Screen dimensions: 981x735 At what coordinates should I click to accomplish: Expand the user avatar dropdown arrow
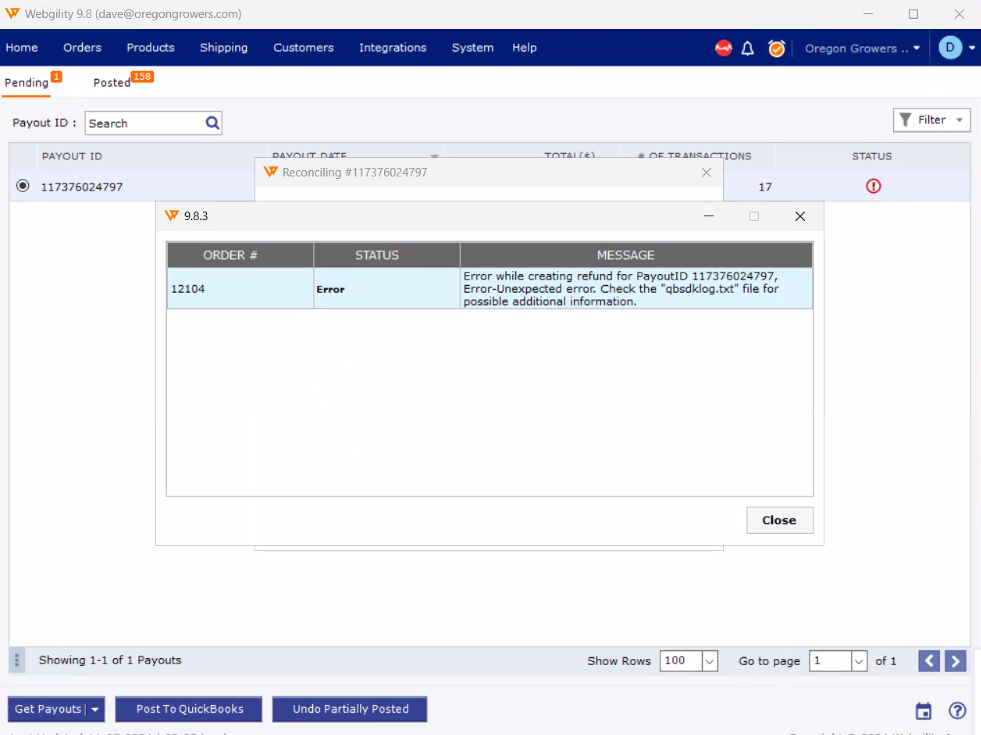coord(972,48)
